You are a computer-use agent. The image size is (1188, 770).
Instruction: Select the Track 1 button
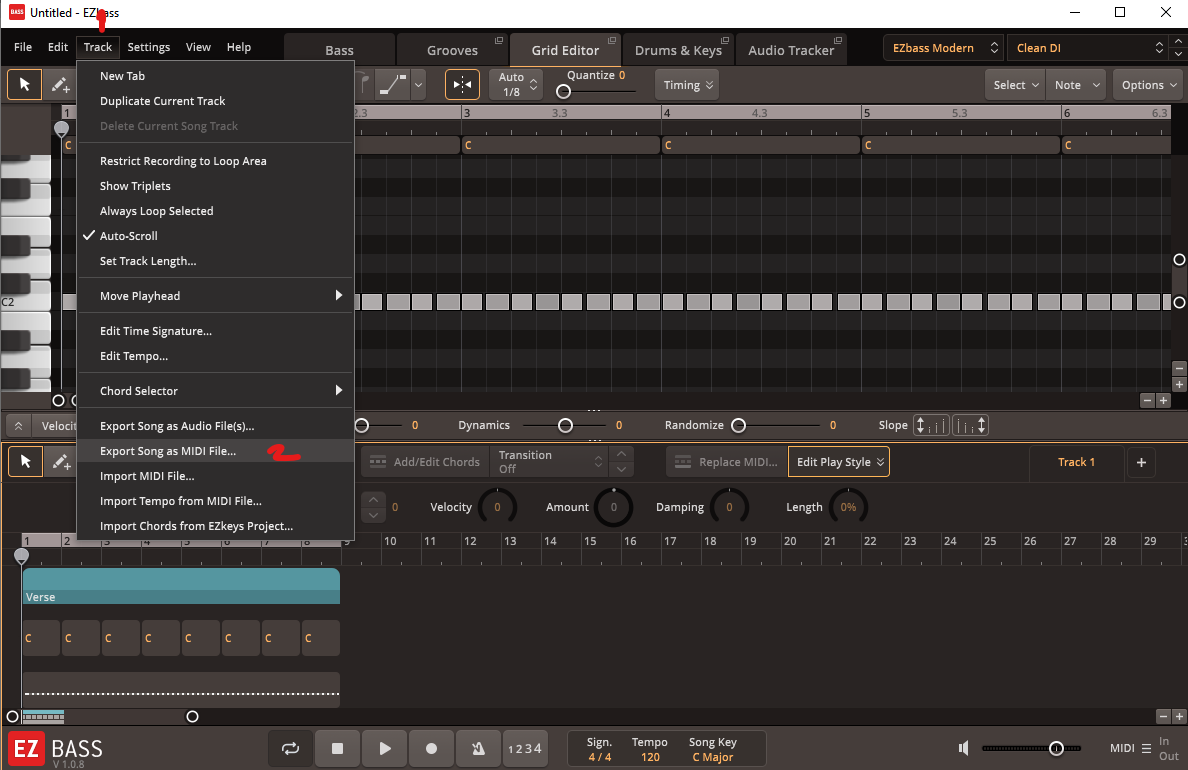pos(1076,462)
